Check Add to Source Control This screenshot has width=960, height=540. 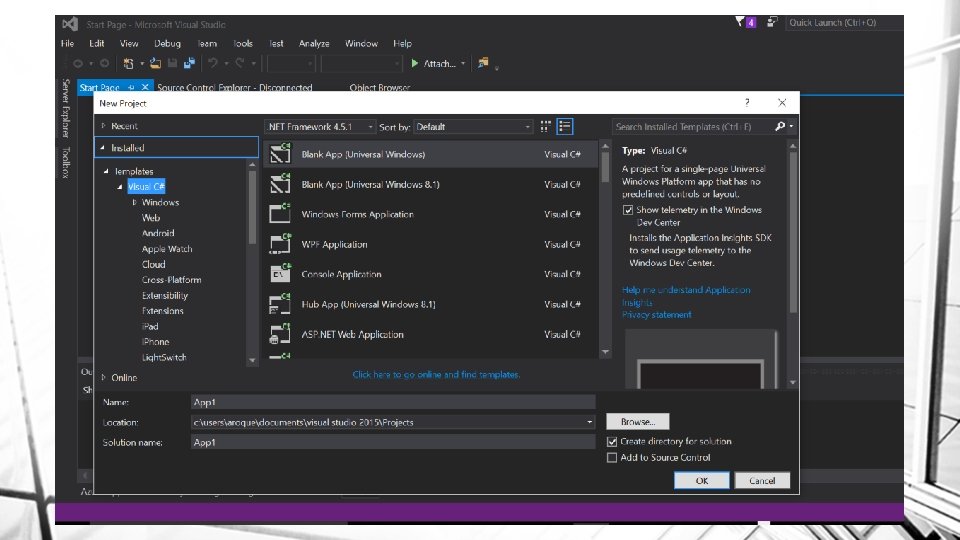click(x=612, y=457)
